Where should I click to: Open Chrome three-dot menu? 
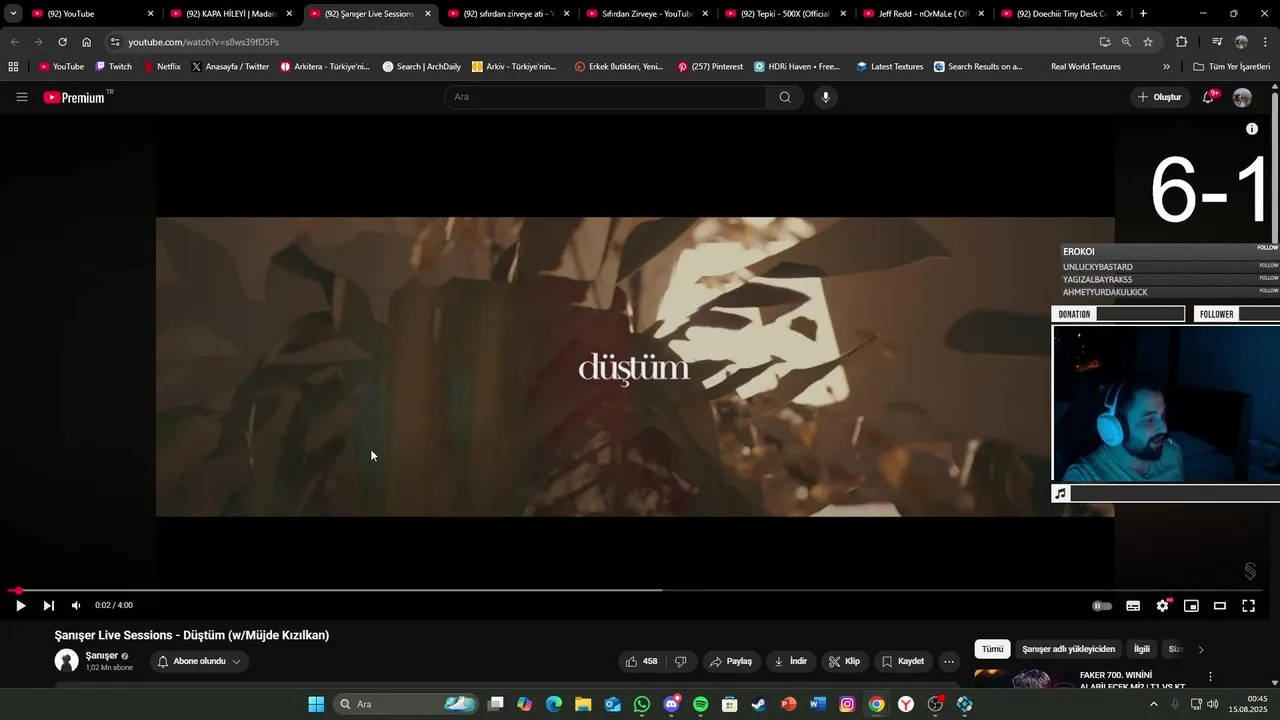[1266, 42]
